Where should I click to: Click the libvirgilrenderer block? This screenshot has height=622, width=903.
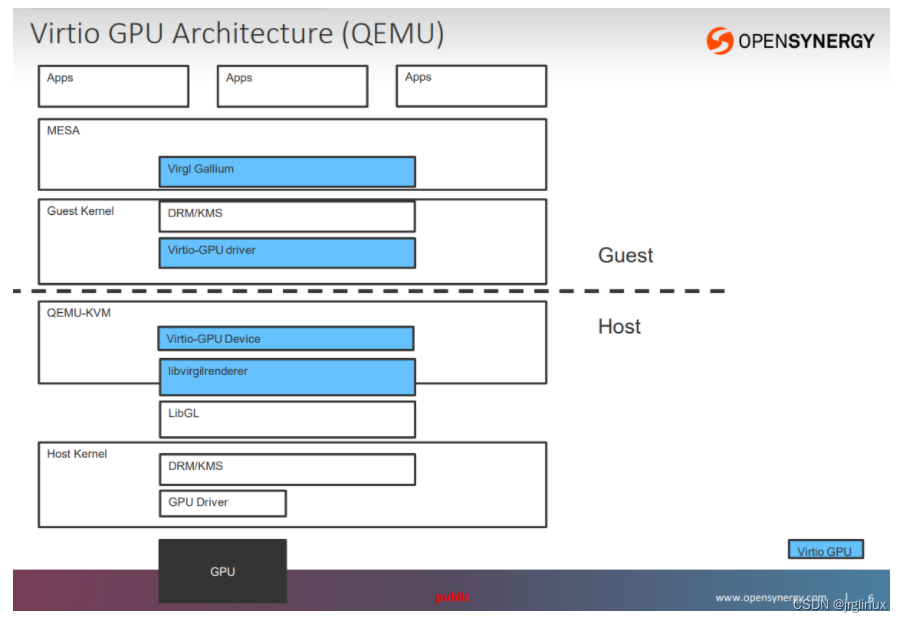click(x=287, y=377)
